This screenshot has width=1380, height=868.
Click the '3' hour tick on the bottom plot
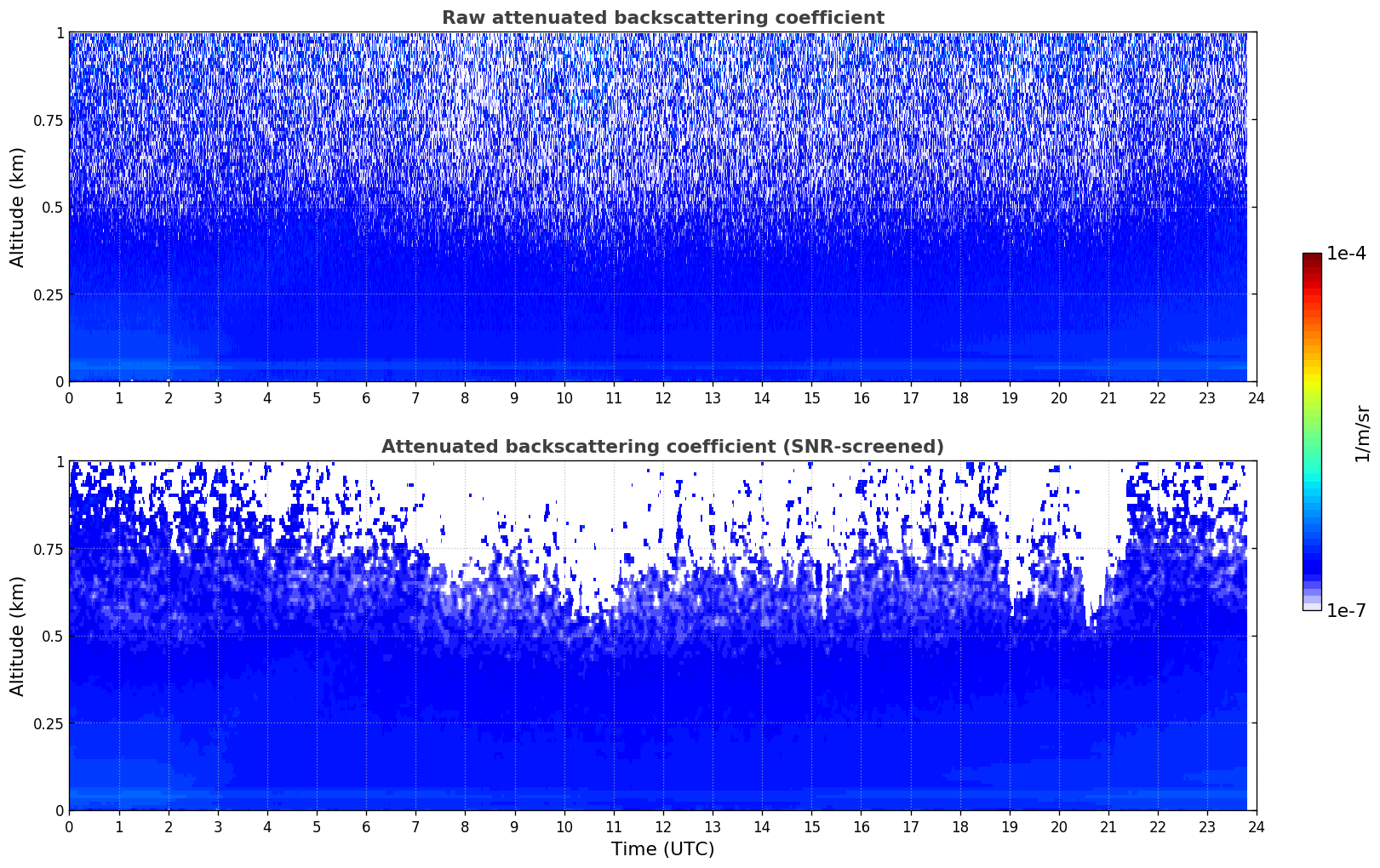point(218,826)
